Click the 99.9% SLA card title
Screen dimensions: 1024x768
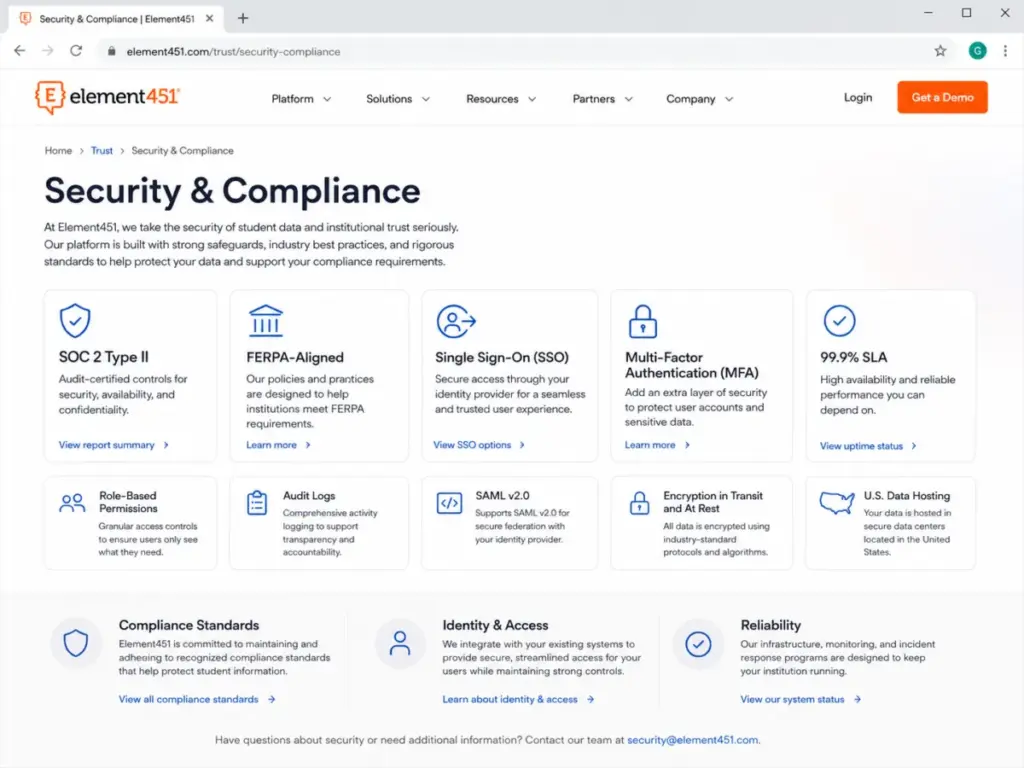(854, 357)
